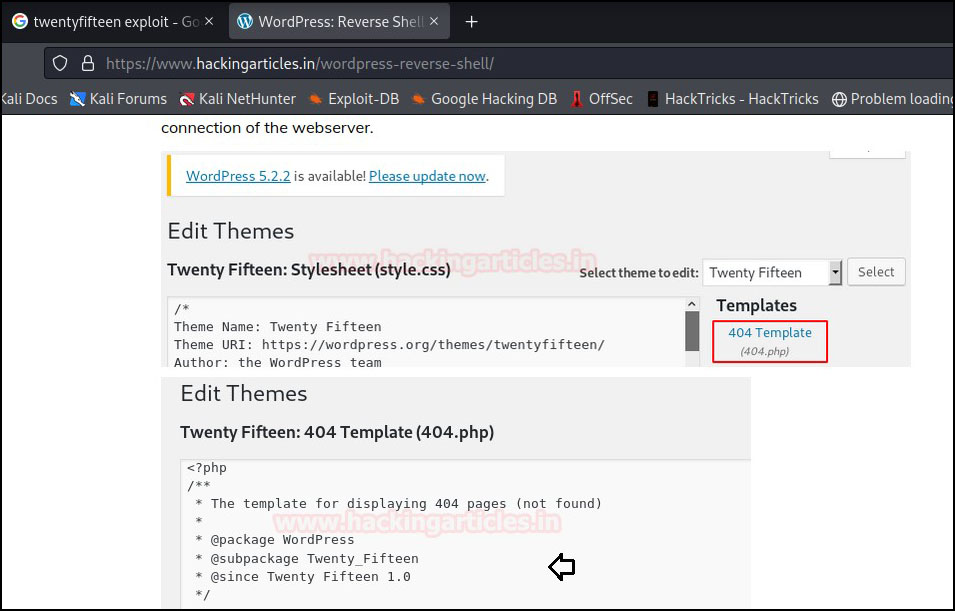Click the @package WordPress line

[x=275, y=540]
